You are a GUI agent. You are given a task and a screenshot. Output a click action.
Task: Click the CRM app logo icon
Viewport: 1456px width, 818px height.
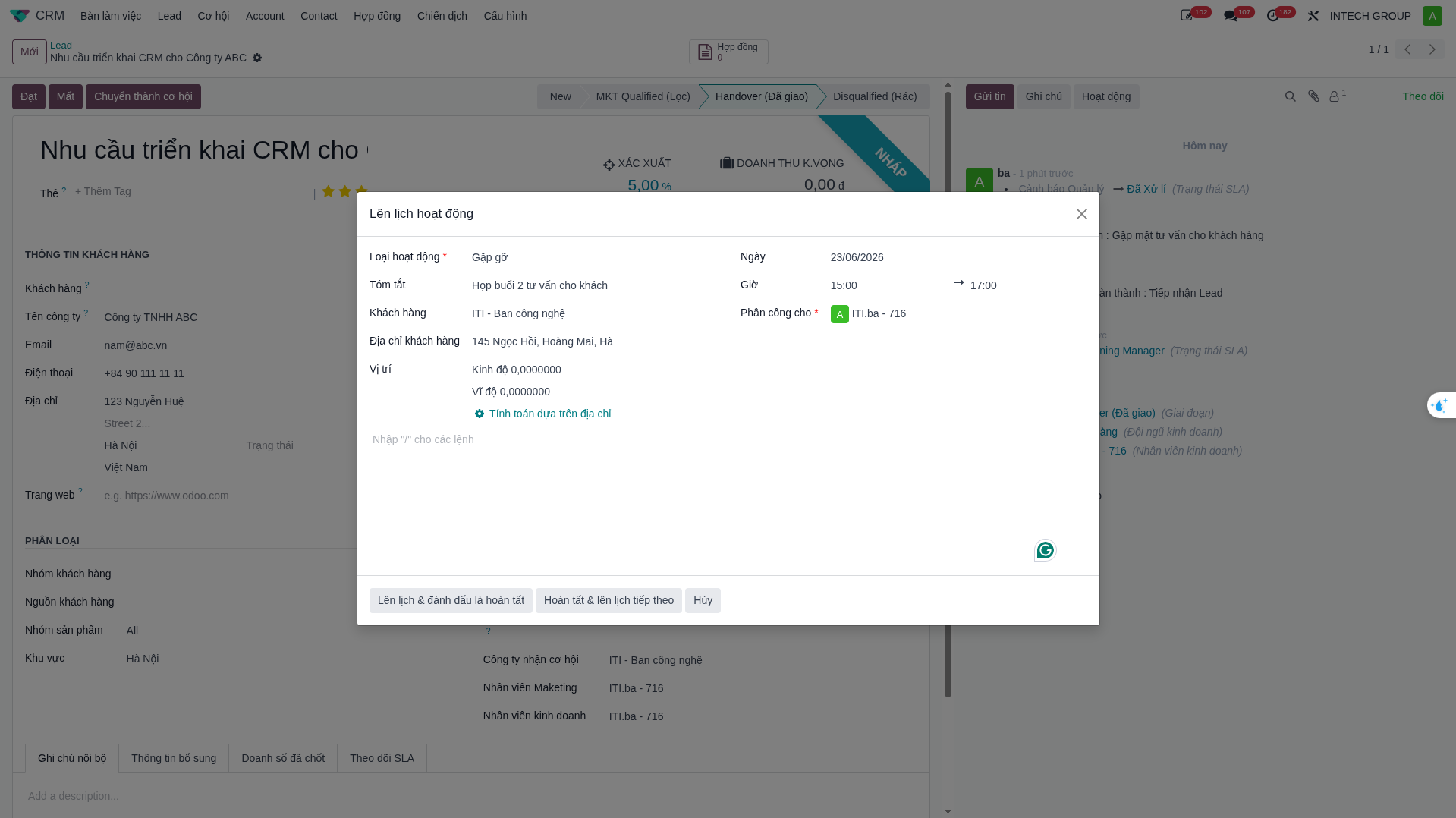click(x=20, y=16)
